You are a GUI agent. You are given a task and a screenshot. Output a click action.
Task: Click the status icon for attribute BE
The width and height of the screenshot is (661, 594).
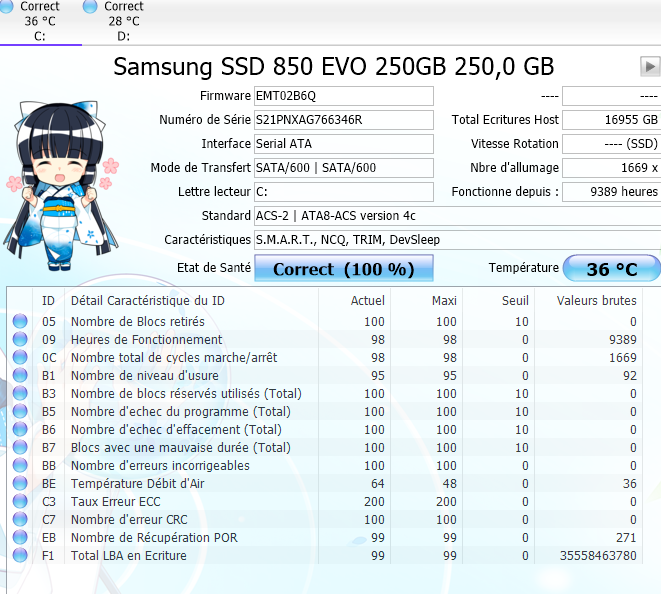(x=20, y=483)
